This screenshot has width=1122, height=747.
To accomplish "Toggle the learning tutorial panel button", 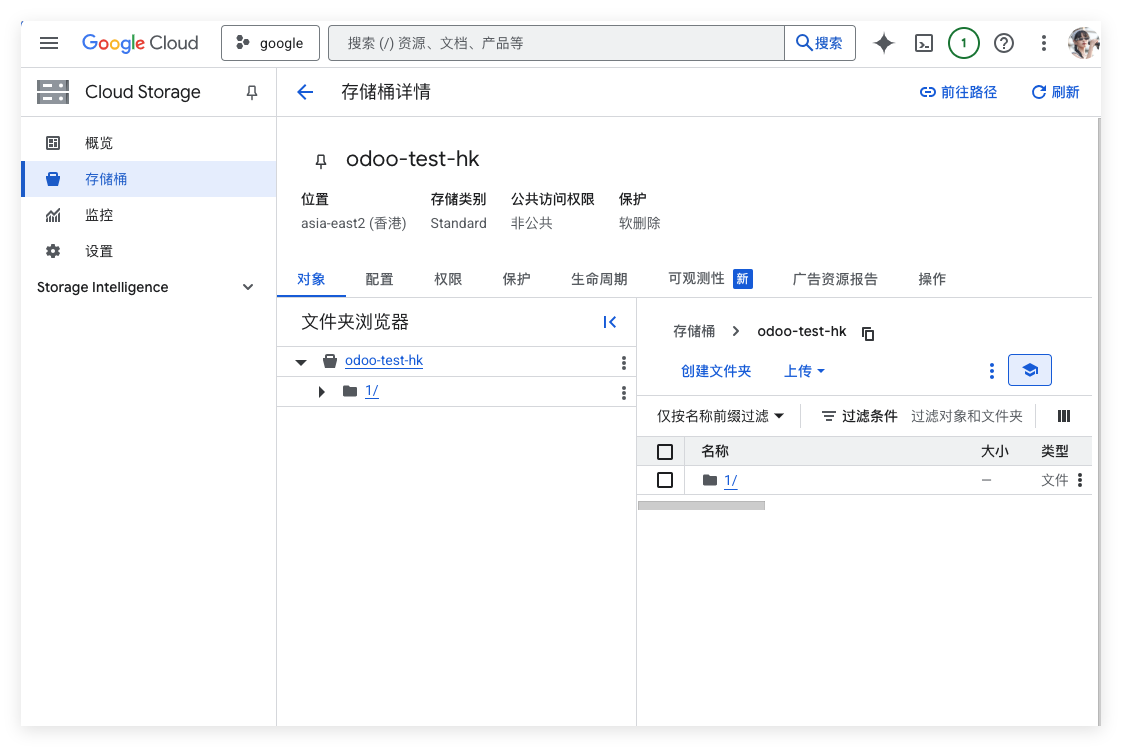I will coord(1029,371).
